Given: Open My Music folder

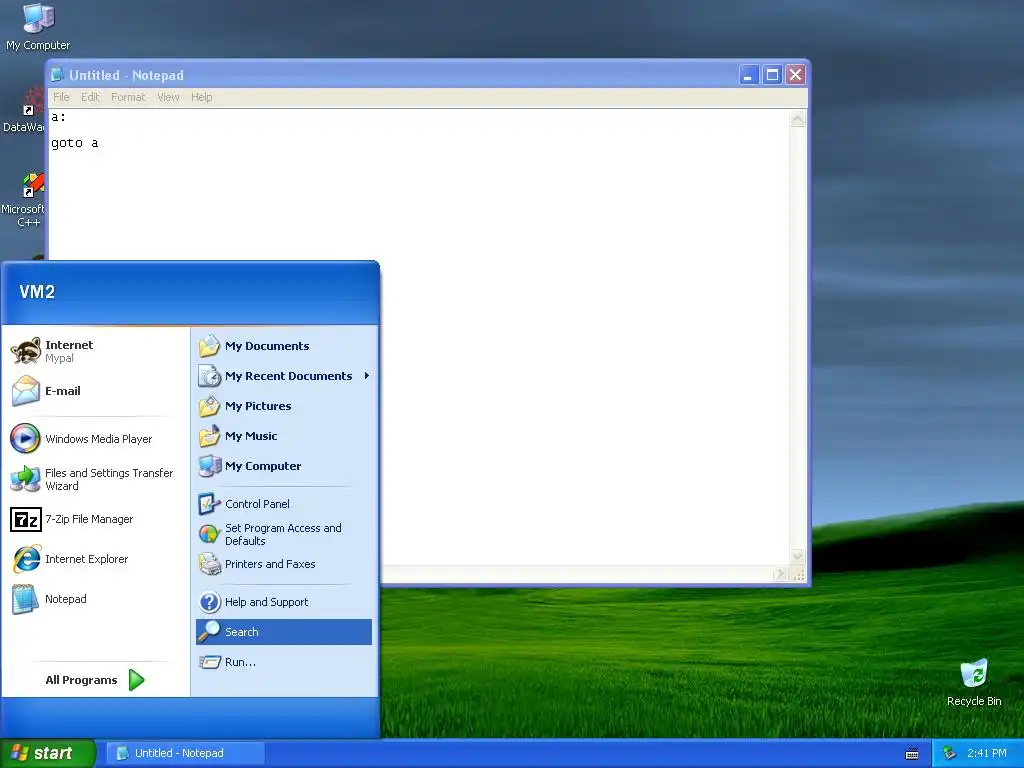Looking at the screenshot, I should [283, 436].
